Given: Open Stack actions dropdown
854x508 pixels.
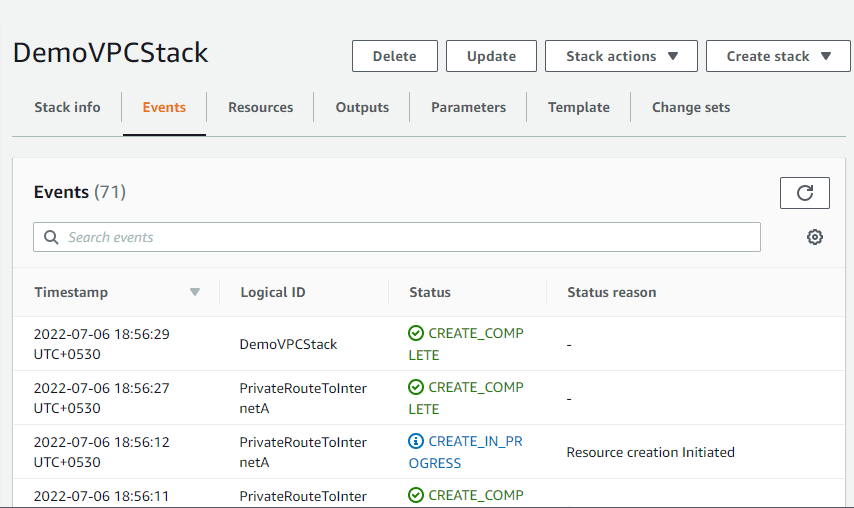Looking at the screenshot, I should (621, 56).
